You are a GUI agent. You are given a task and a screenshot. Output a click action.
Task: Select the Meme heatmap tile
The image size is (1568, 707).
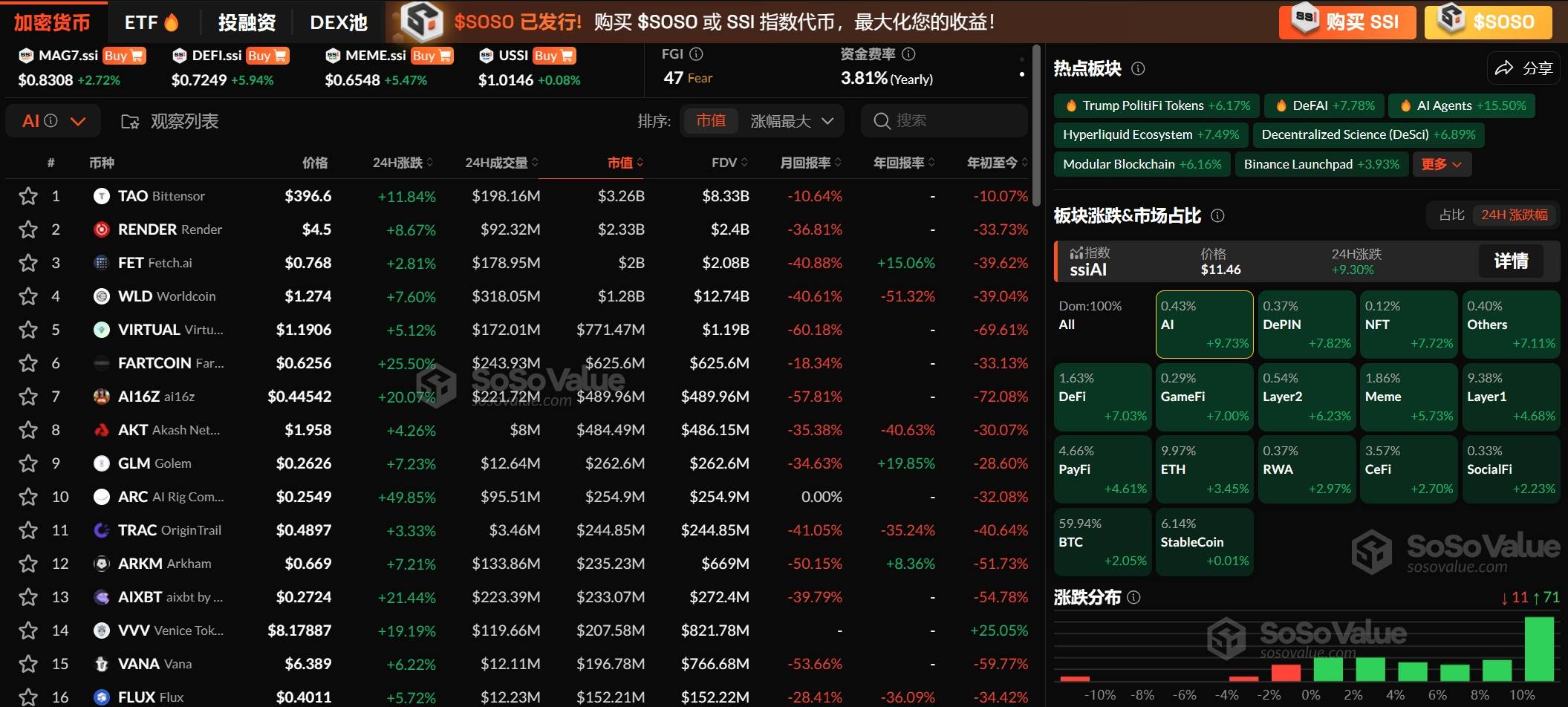pos(1409,397)
